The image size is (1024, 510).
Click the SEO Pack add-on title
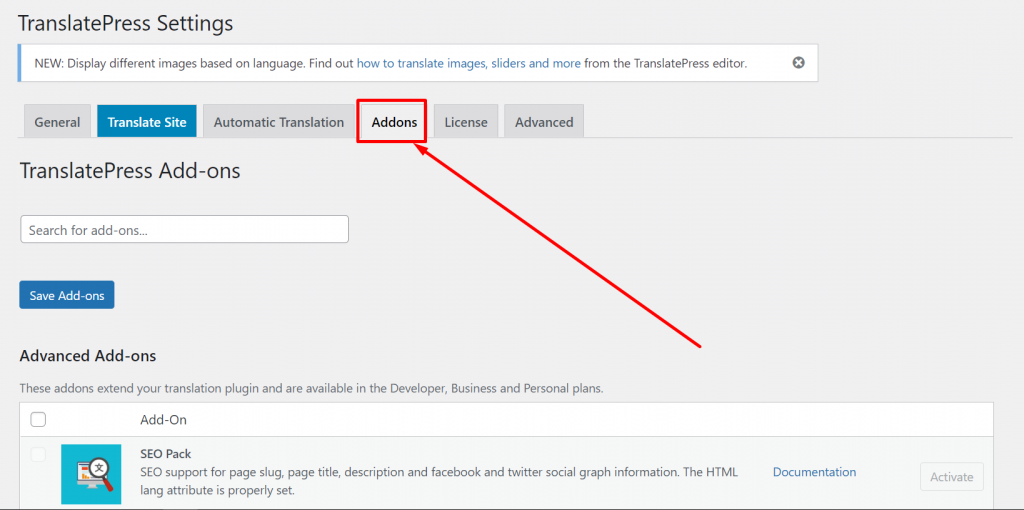(x=165, y=454)
